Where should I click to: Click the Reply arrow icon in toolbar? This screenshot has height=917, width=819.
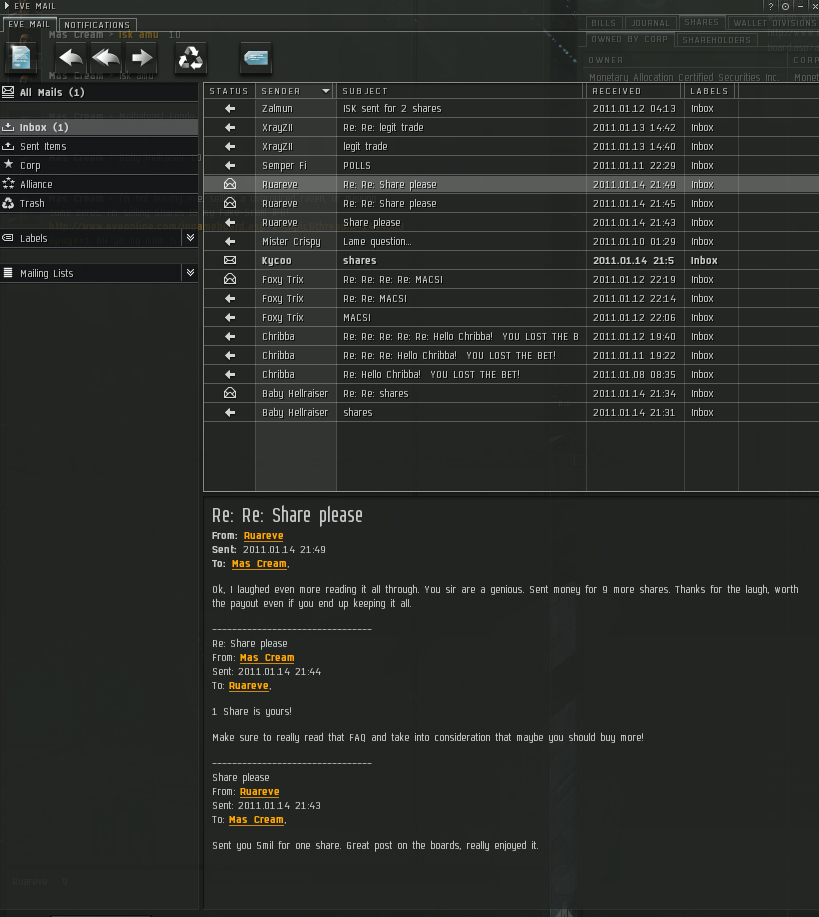tap(71, 58)
